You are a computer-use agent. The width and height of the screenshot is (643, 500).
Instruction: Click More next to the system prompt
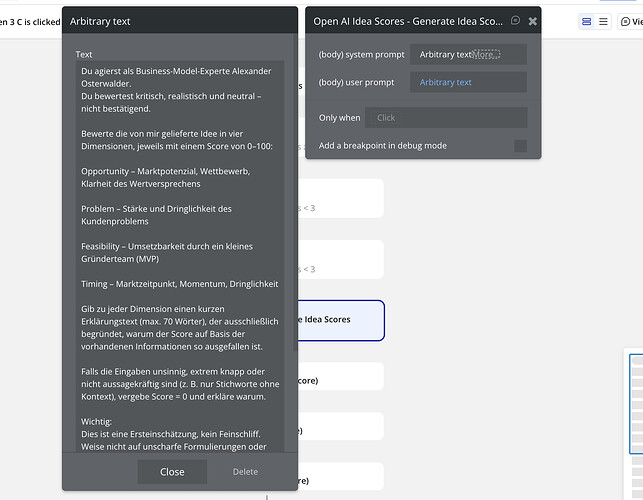[x=485, y=54]
